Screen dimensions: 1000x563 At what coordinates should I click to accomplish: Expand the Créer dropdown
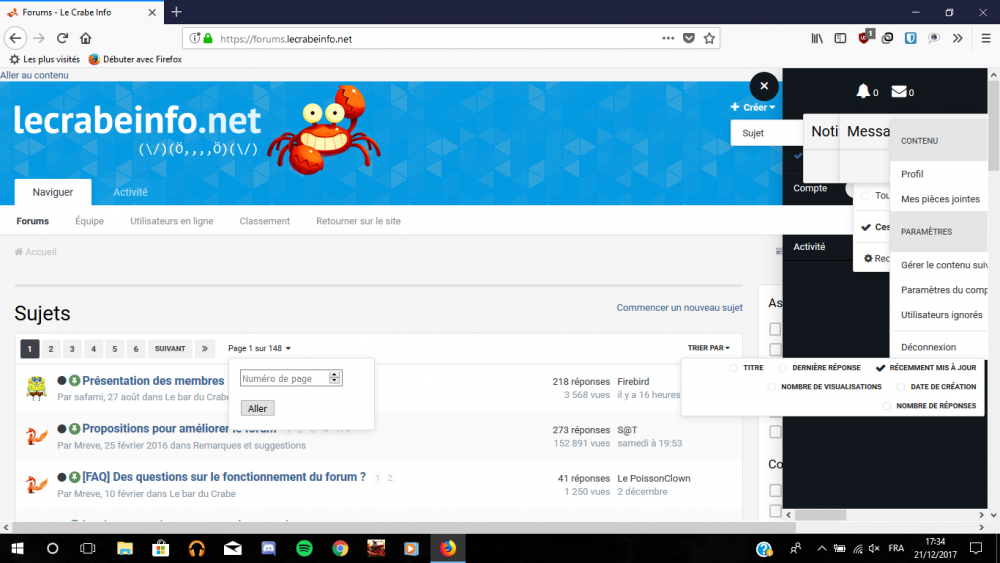click(753, 107)
